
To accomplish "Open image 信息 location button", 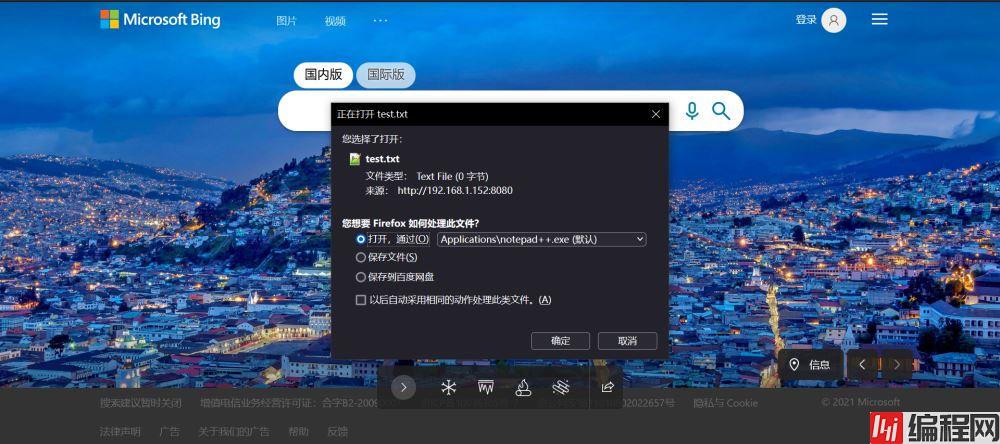I will pos(810,365).
